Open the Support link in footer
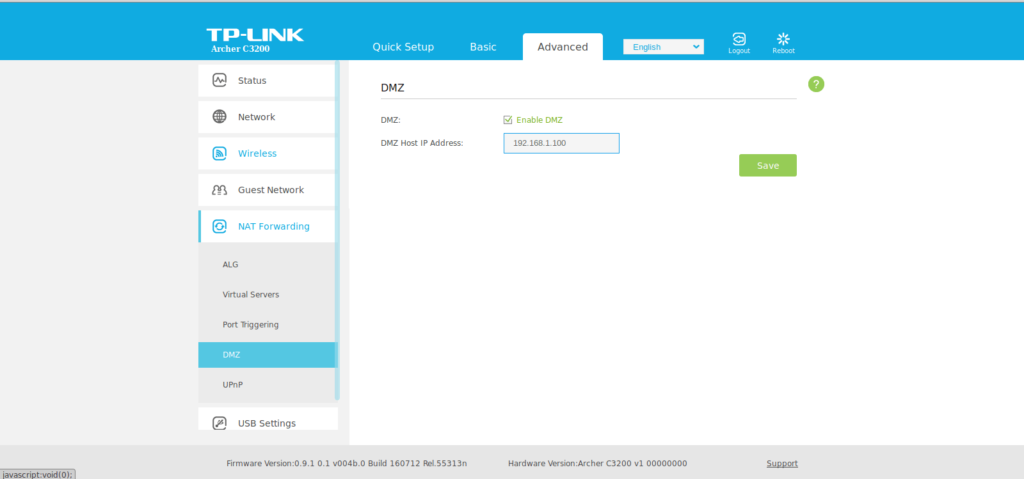 point(782,463)
